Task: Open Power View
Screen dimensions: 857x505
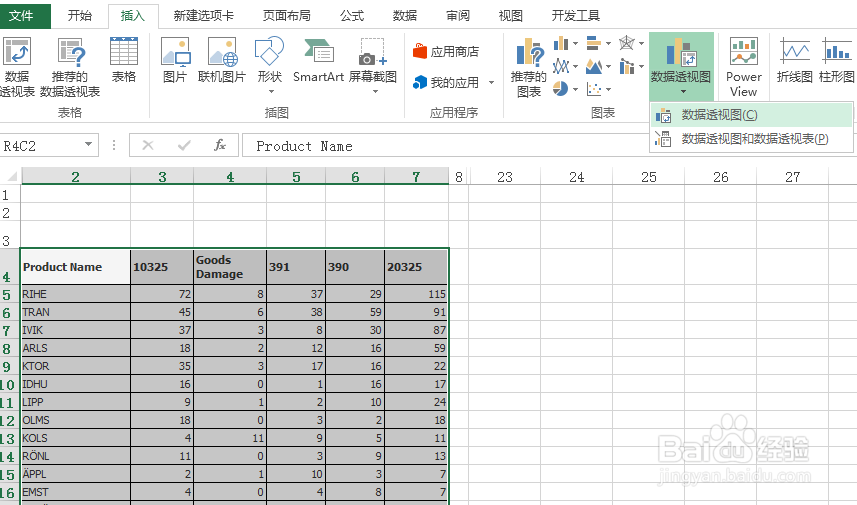Action: click(744, 67)
